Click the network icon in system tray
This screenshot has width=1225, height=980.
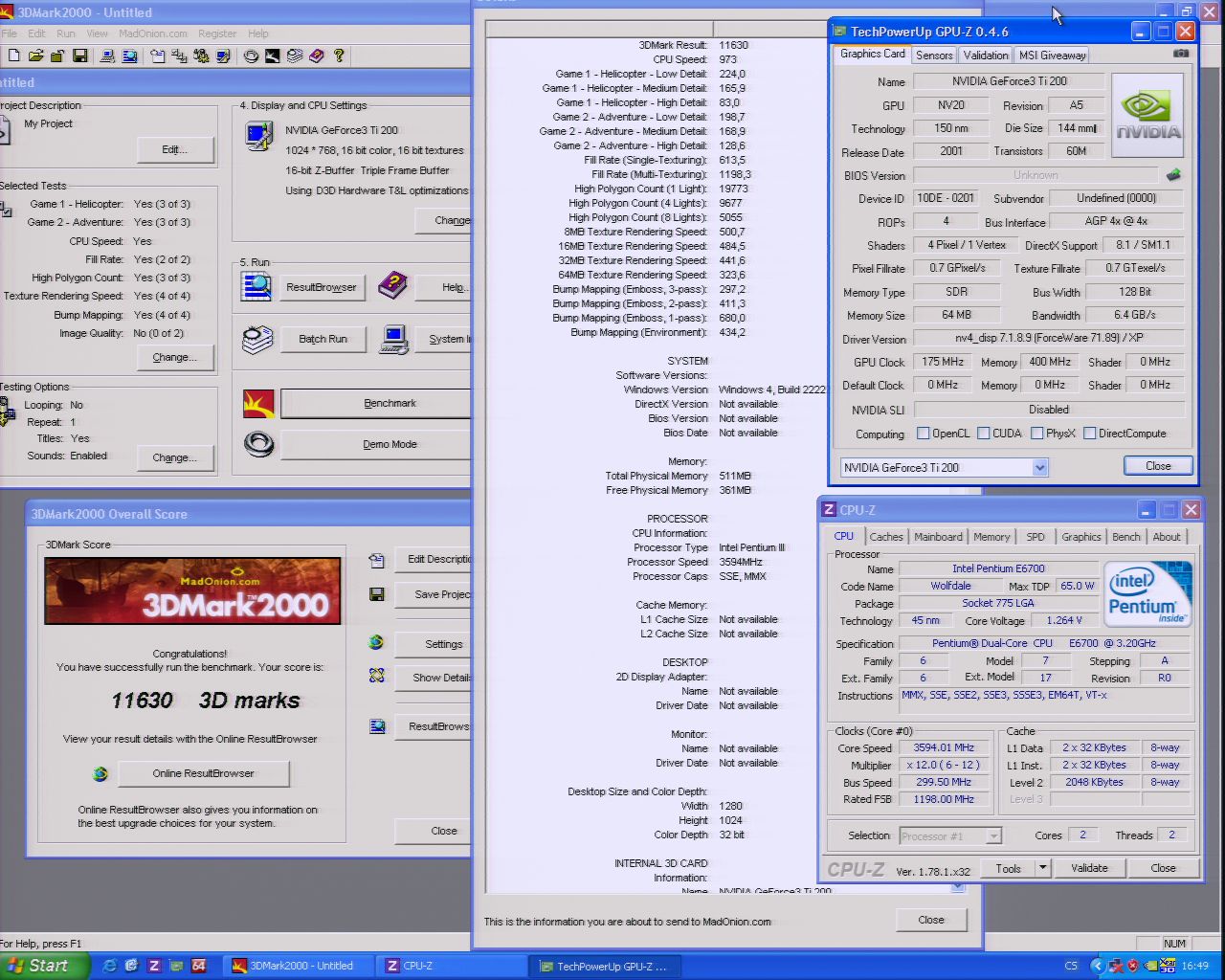point(1115,966)
